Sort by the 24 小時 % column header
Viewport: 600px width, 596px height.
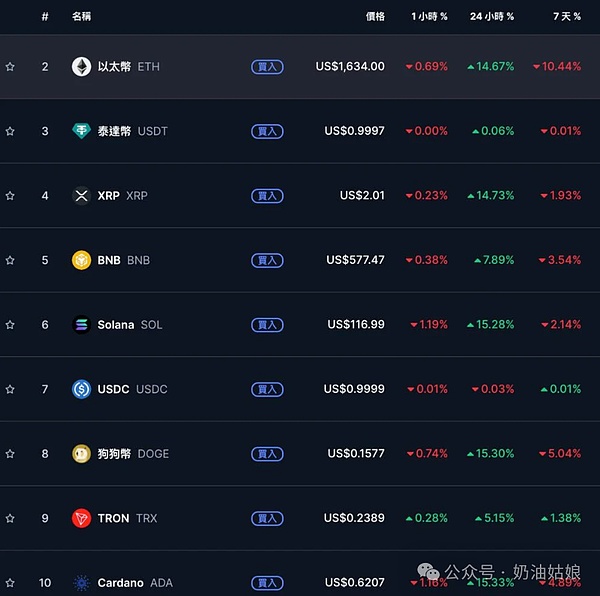pos(491,17)
